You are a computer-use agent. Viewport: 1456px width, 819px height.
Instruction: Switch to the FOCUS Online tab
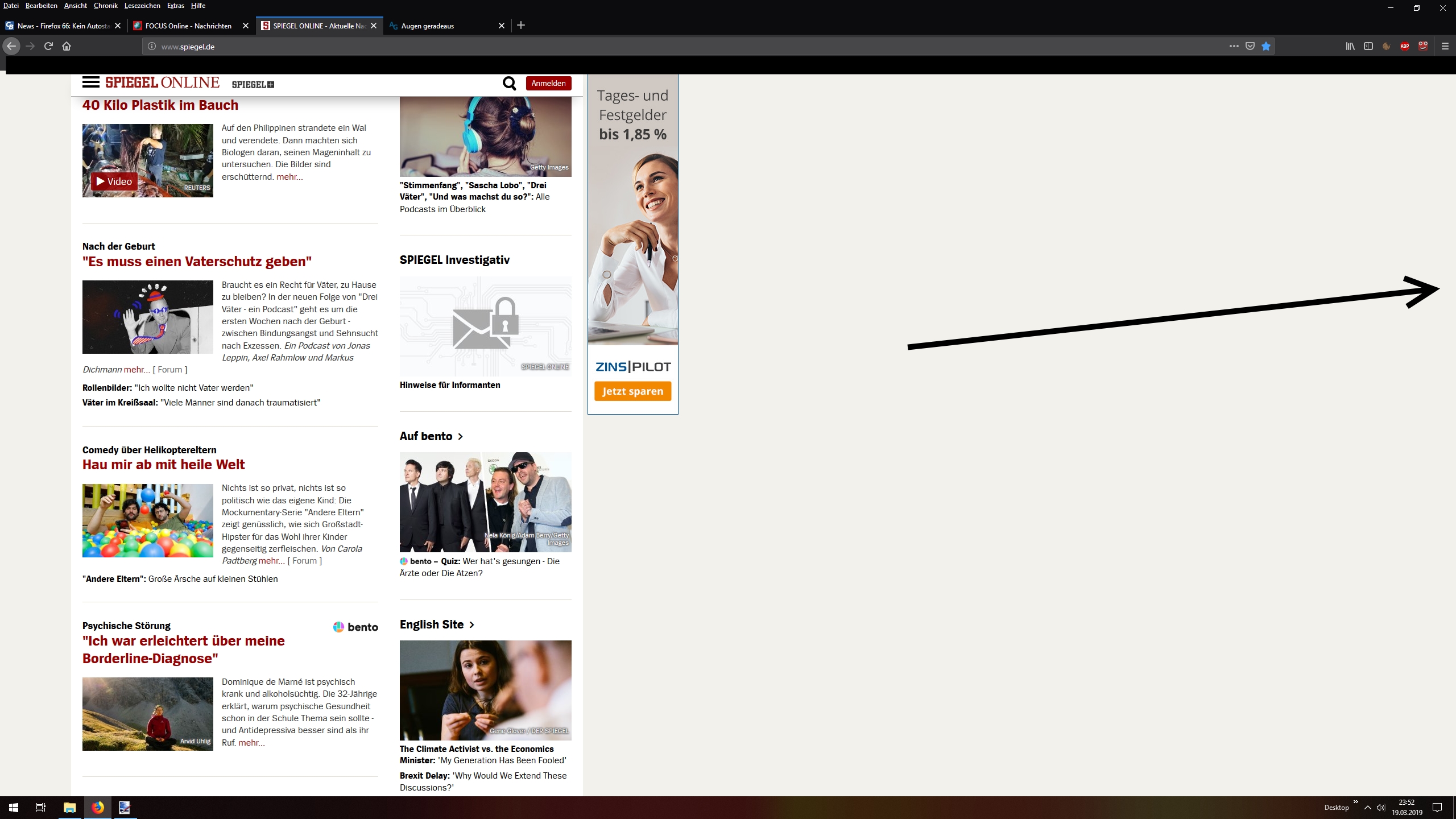click(x=188, y=26)
